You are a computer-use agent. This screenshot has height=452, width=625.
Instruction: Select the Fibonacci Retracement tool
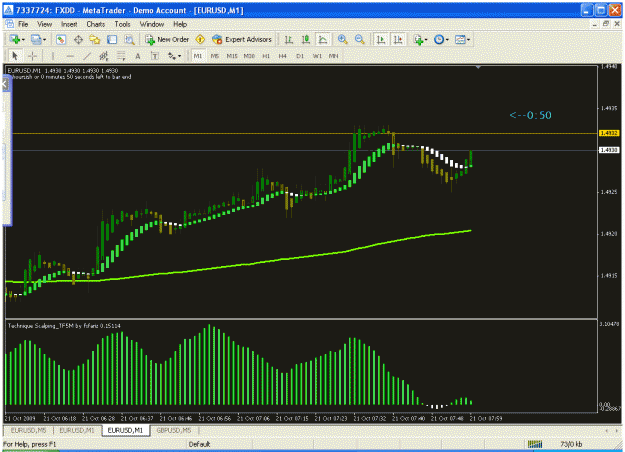click(121, 56)
